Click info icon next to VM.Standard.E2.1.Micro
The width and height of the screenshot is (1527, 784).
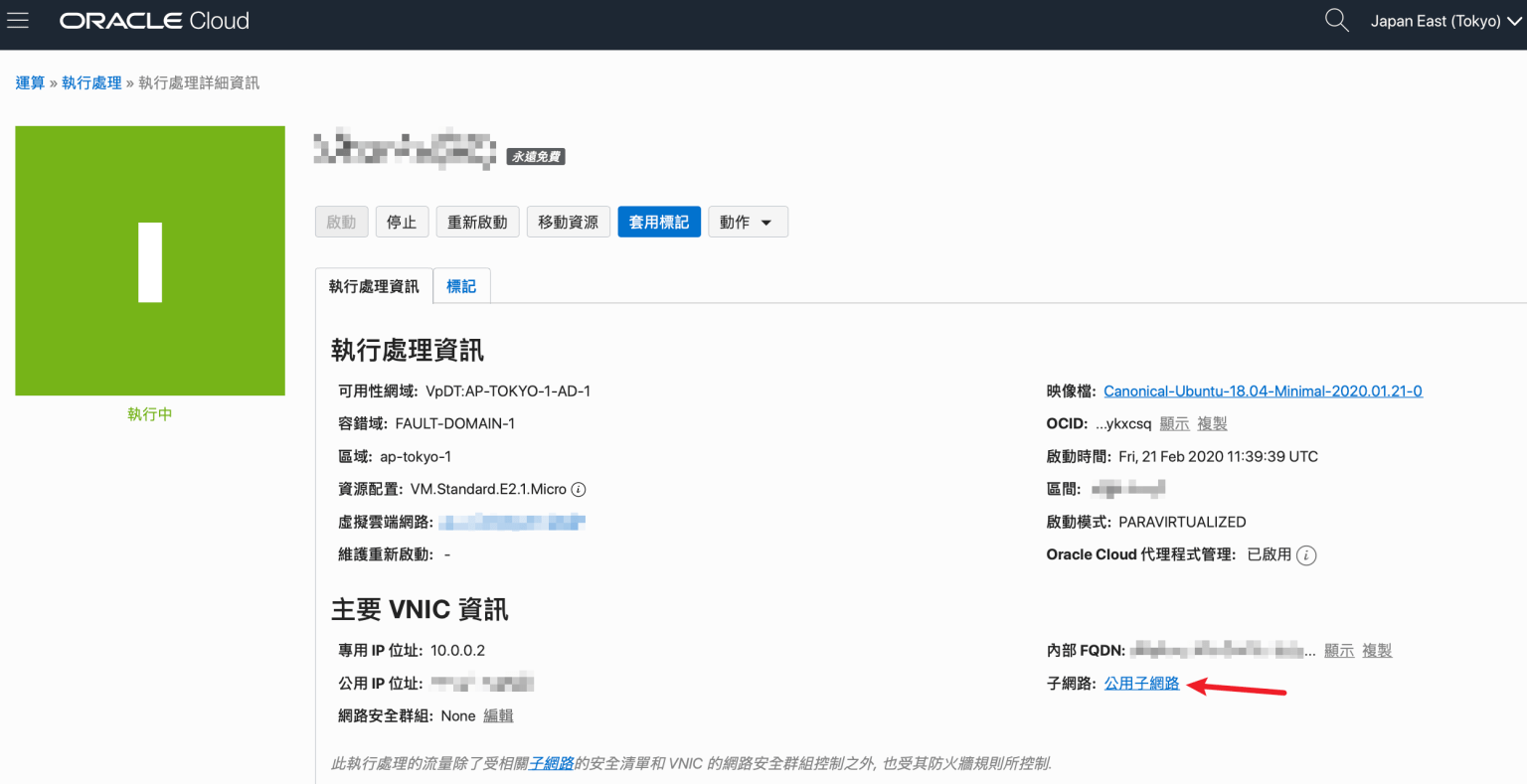click(579, 490)
